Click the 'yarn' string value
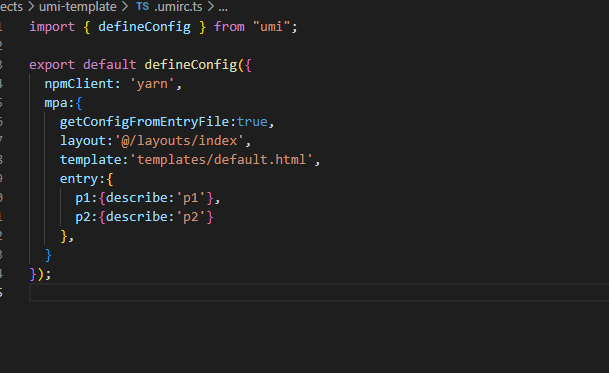 [152, 84]
